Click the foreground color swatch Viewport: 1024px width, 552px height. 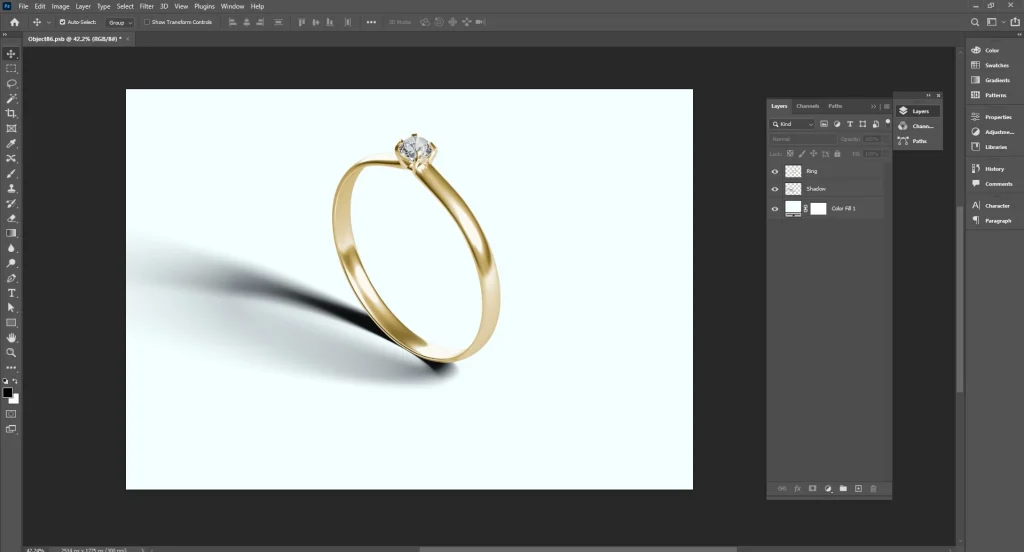[x=8, y=392]
